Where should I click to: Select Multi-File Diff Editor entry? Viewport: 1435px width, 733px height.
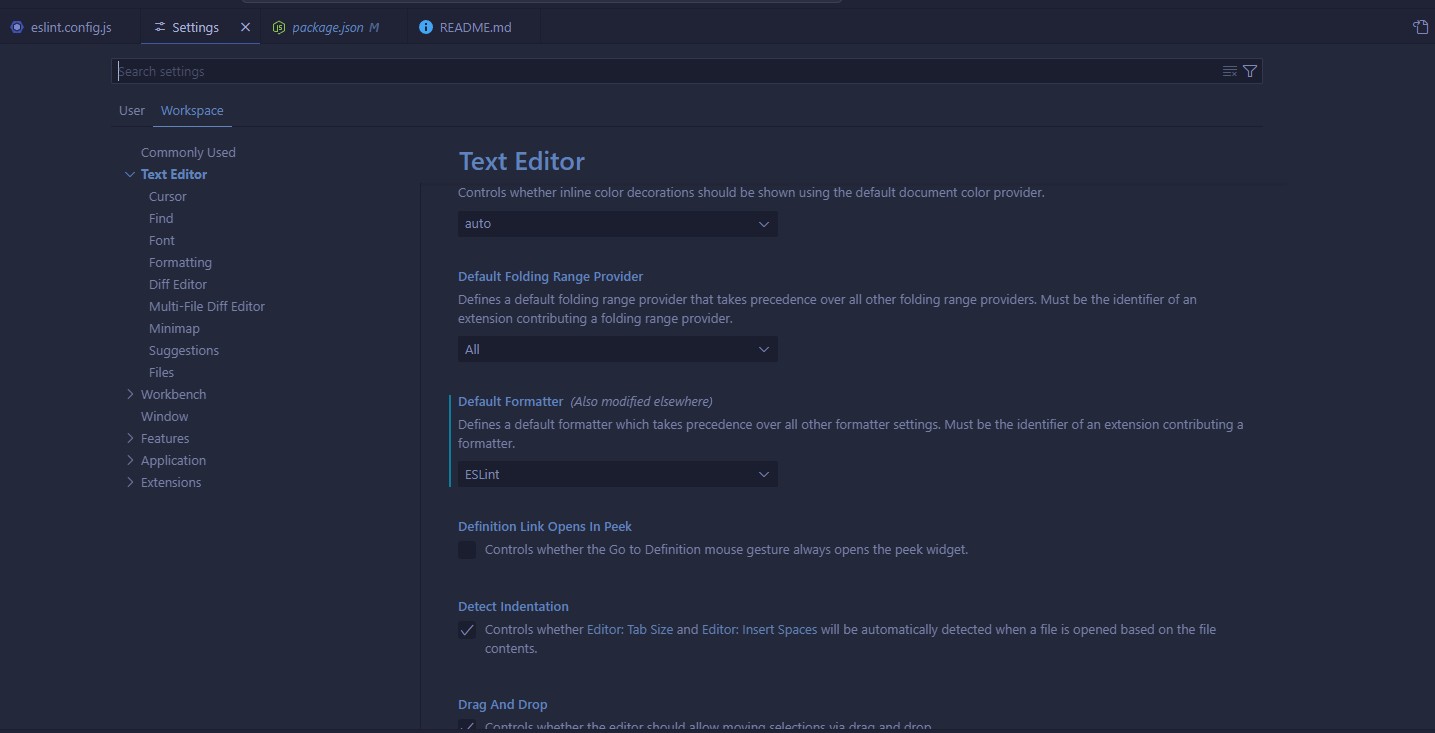tap(207, 306)
